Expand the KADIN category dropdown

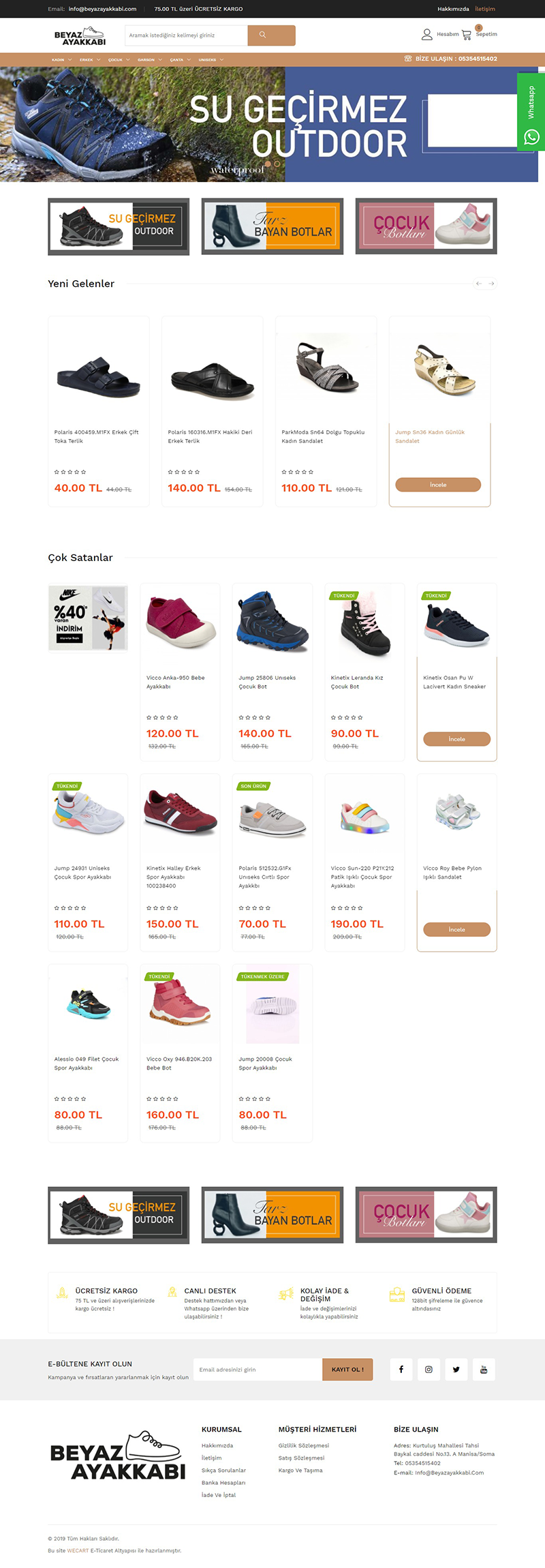click(x=62, y=59)
